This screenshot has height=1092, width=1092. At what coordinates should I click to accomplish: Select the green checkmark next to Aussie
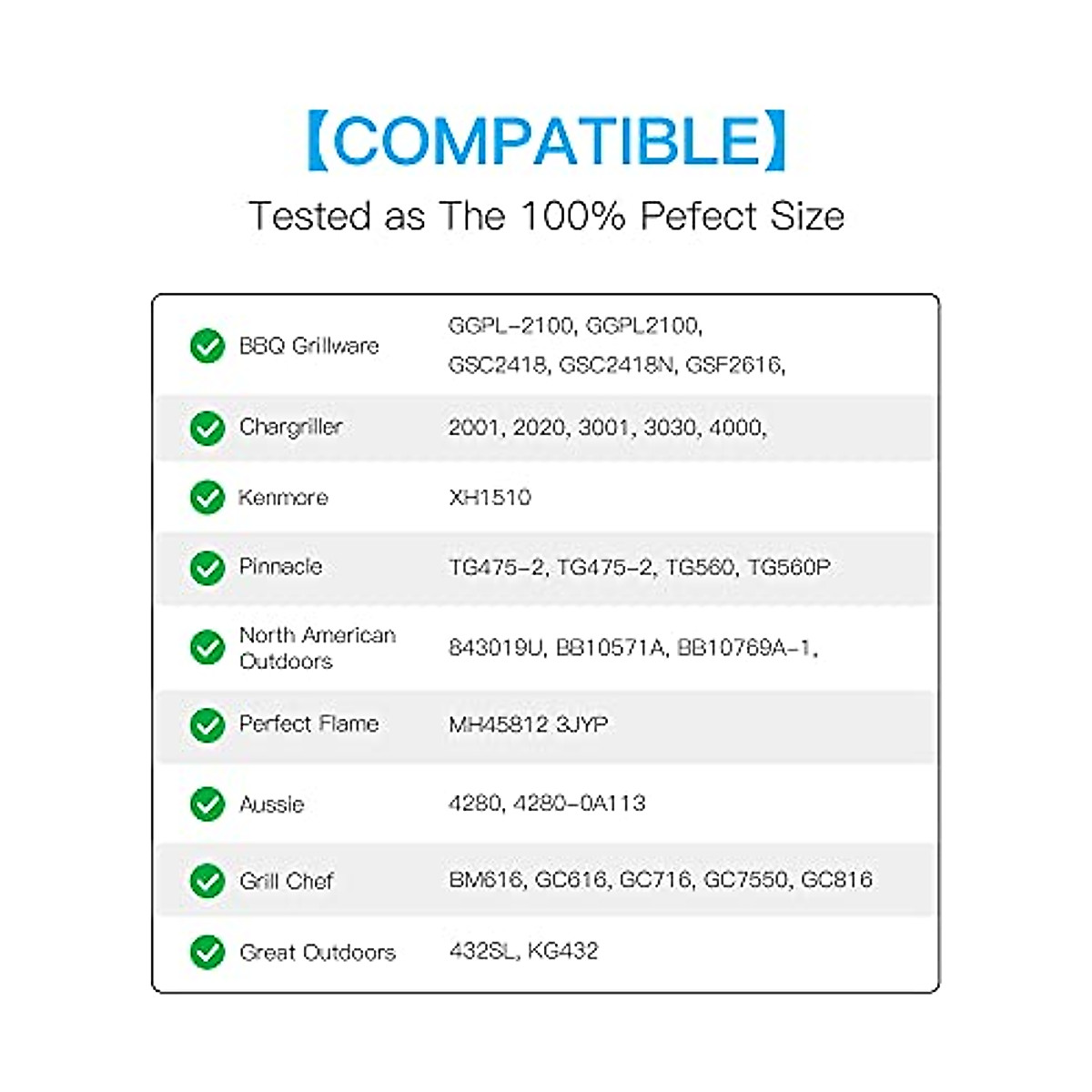click(x=207, y=804)
